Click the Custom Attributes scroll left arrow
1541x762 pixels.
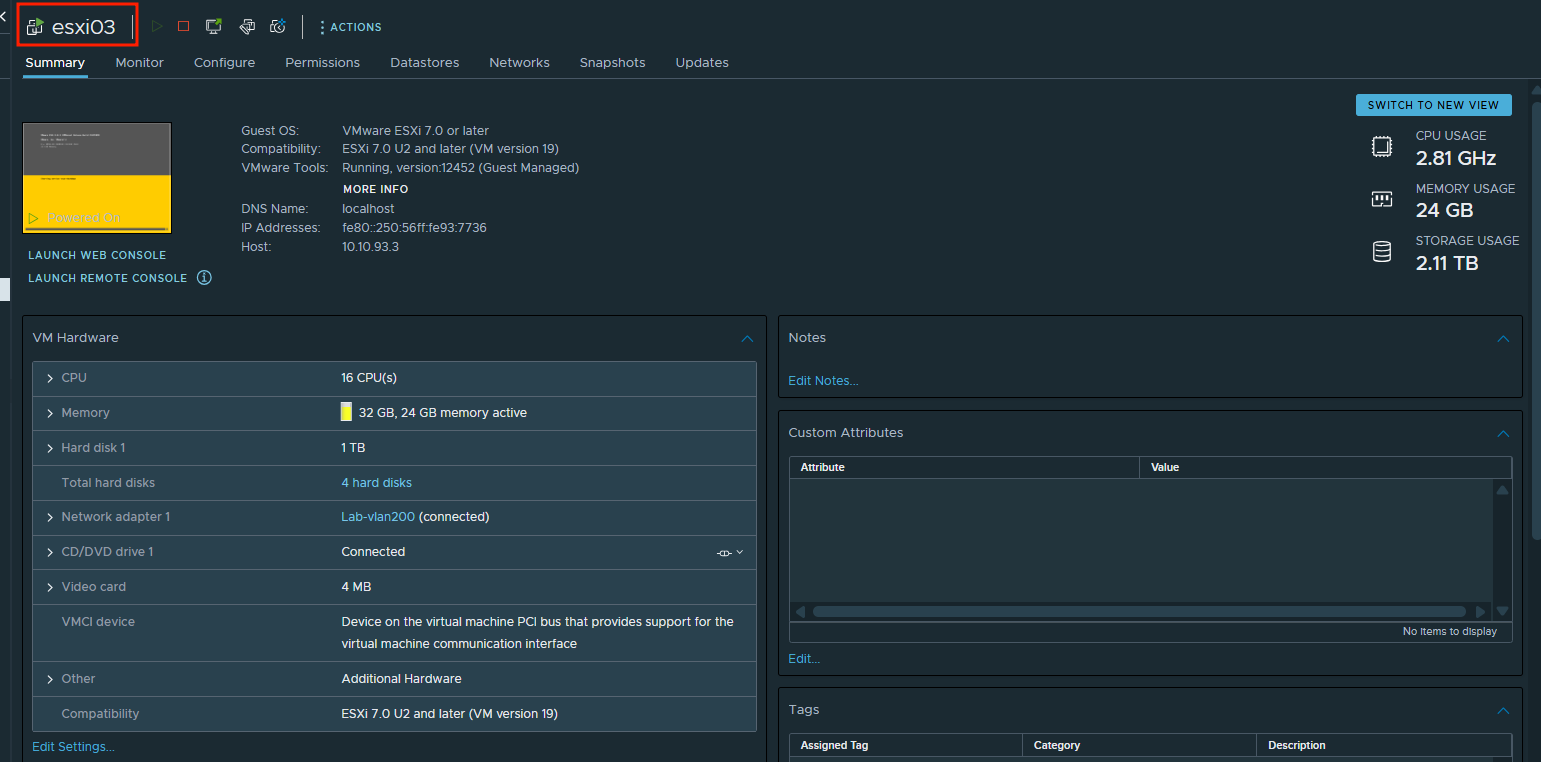coord(800,611)
